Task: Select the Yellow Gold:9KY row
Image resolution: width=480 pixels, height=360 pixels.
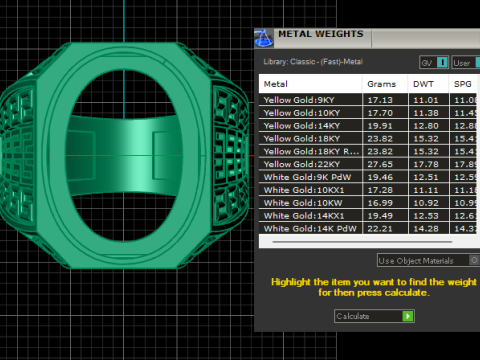Action: pos(368,100)
